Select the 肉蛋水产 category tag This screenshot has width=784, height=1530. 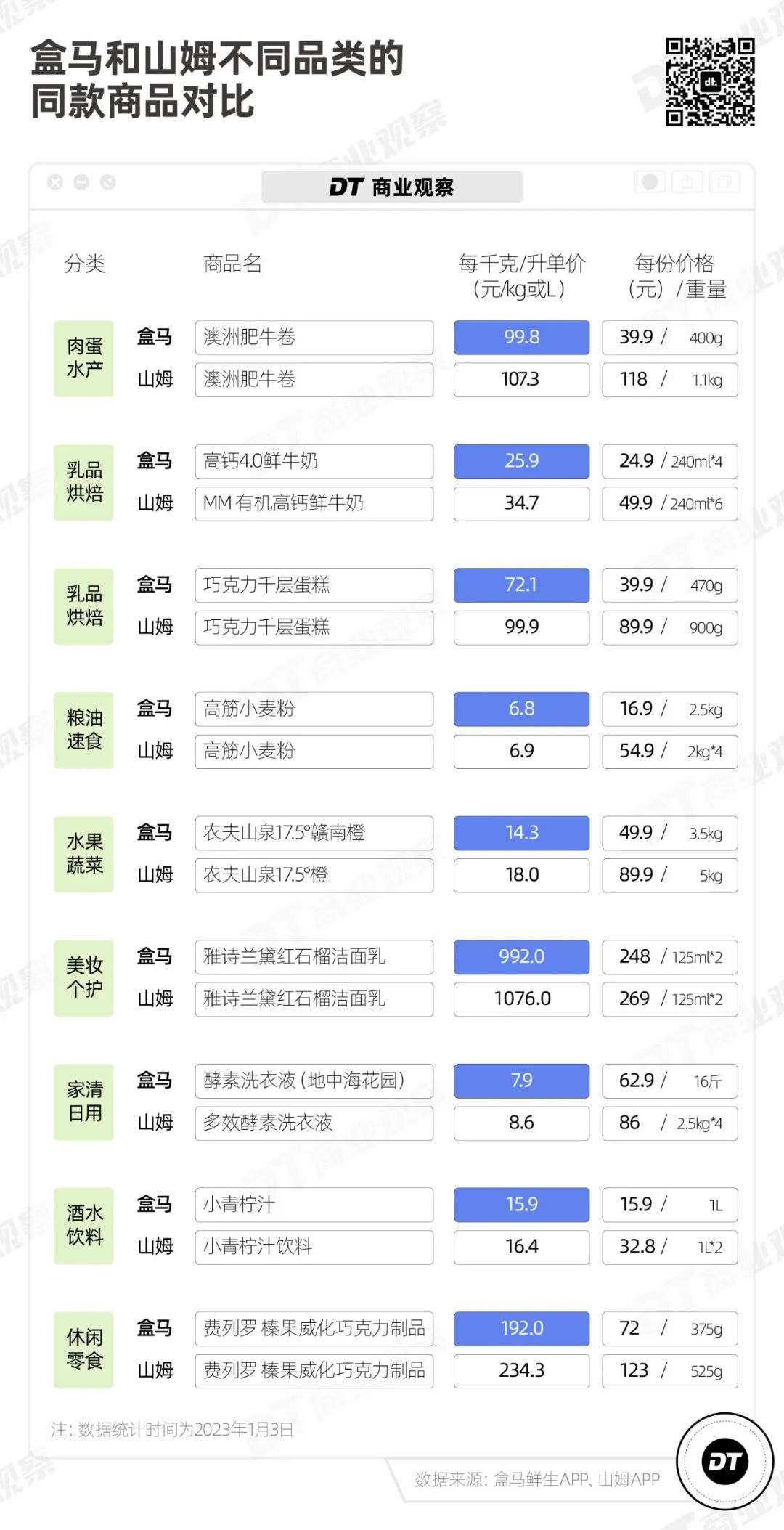[83, 359]
